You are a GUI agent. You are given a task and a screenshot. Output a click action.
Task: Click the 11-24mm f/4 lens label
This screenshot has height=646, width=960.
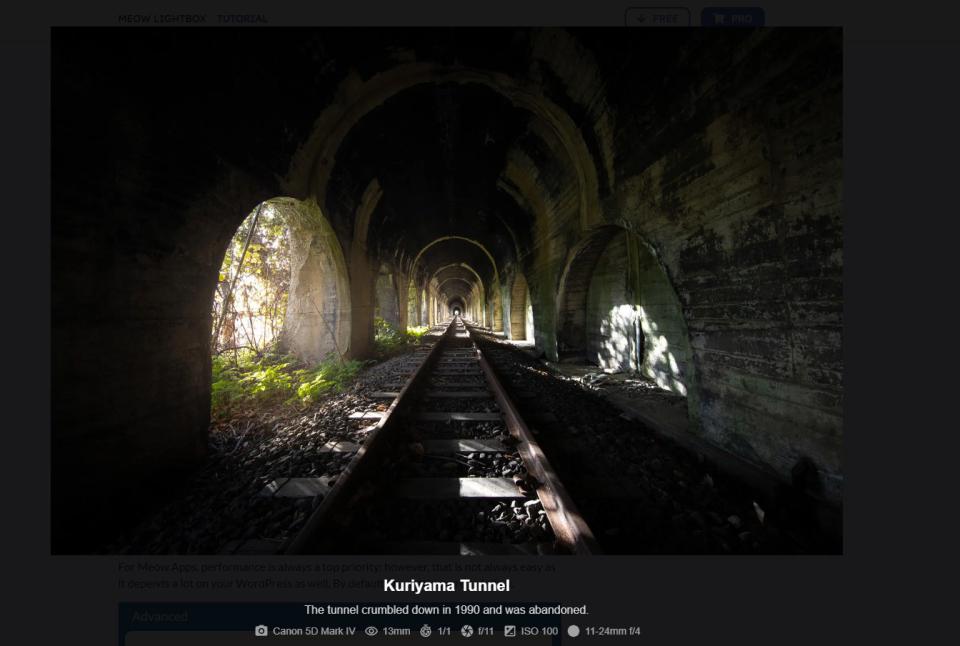click(612, 631)
